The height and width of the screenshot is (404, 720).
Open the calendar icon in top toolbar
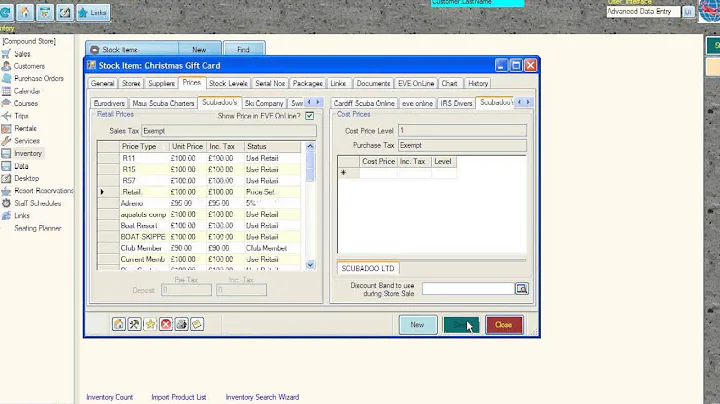[x=45, y=12]
